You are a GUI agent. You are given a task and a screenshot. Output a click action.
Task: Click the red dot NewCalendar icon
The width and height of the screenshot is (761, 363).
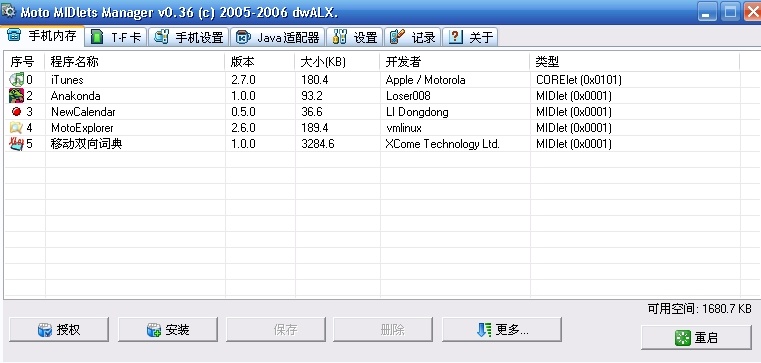(x=17, y=112)
